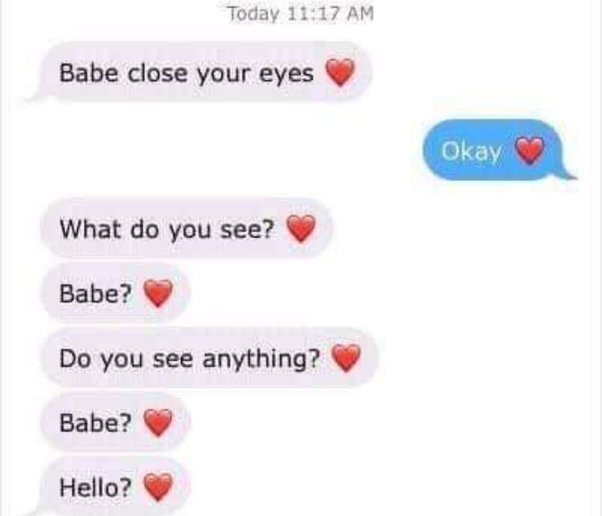Click the word 'anything?' in the gray message
The image size is (602, 516).
(x=261, y=359)
